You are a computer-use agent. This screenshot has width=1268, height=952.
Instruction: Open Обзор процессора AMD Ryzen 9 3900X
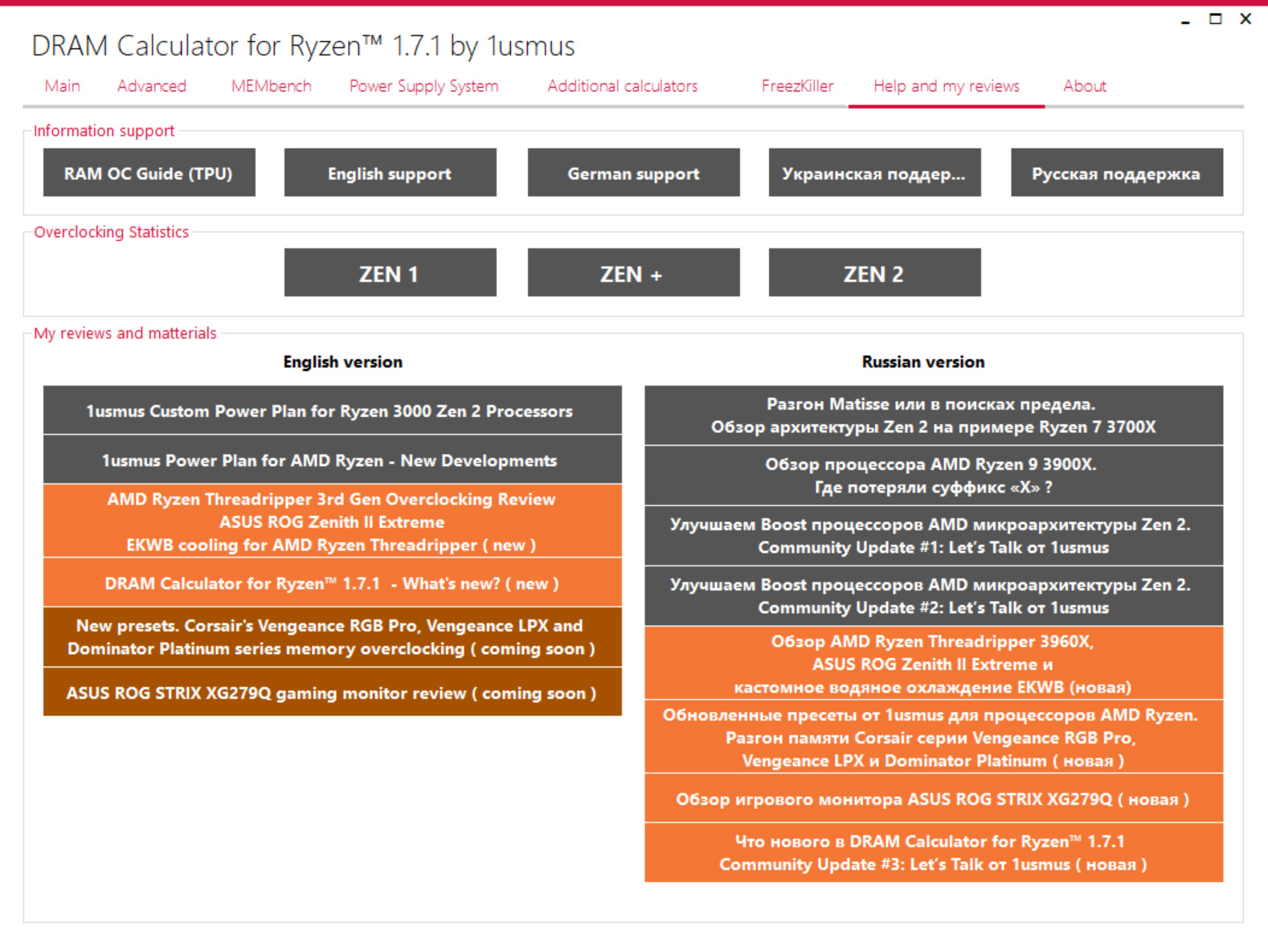pos(934,476)
